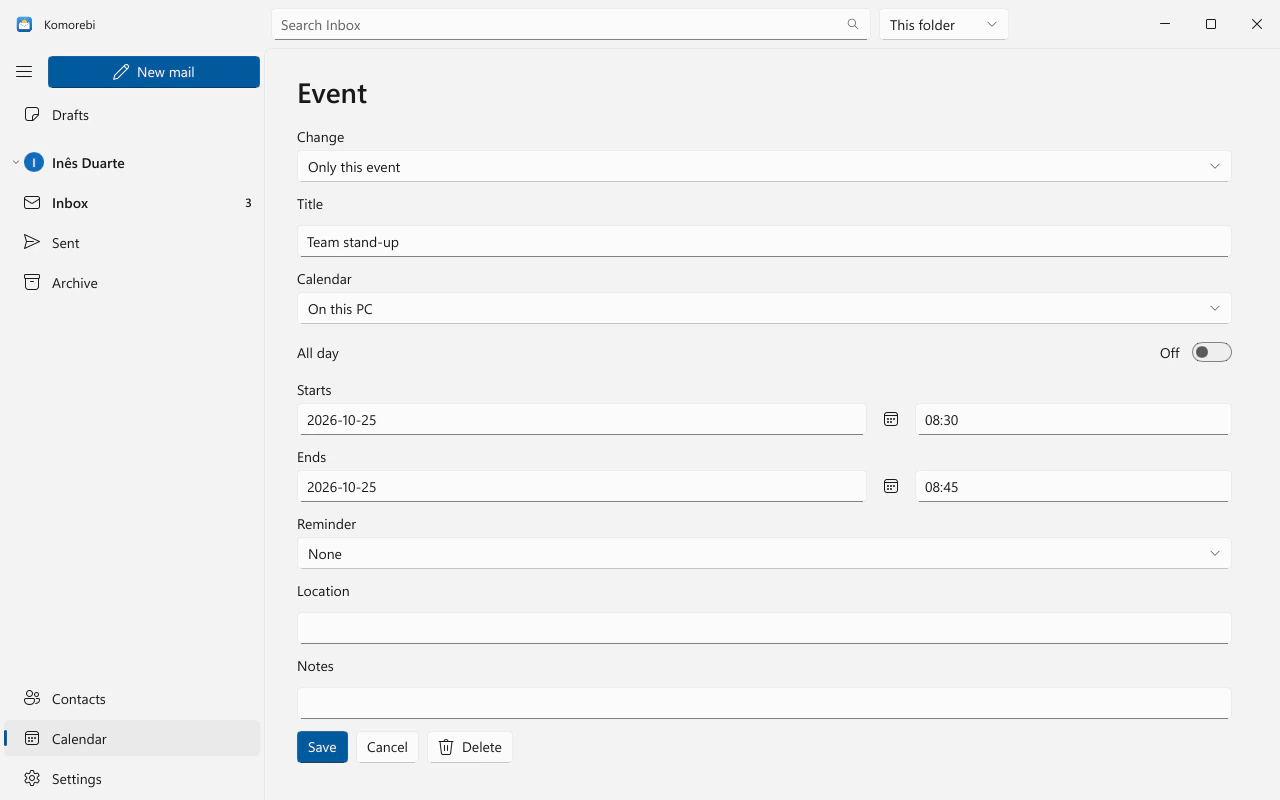Click the Starts date field 2026-10-25

tap(582, 419)
